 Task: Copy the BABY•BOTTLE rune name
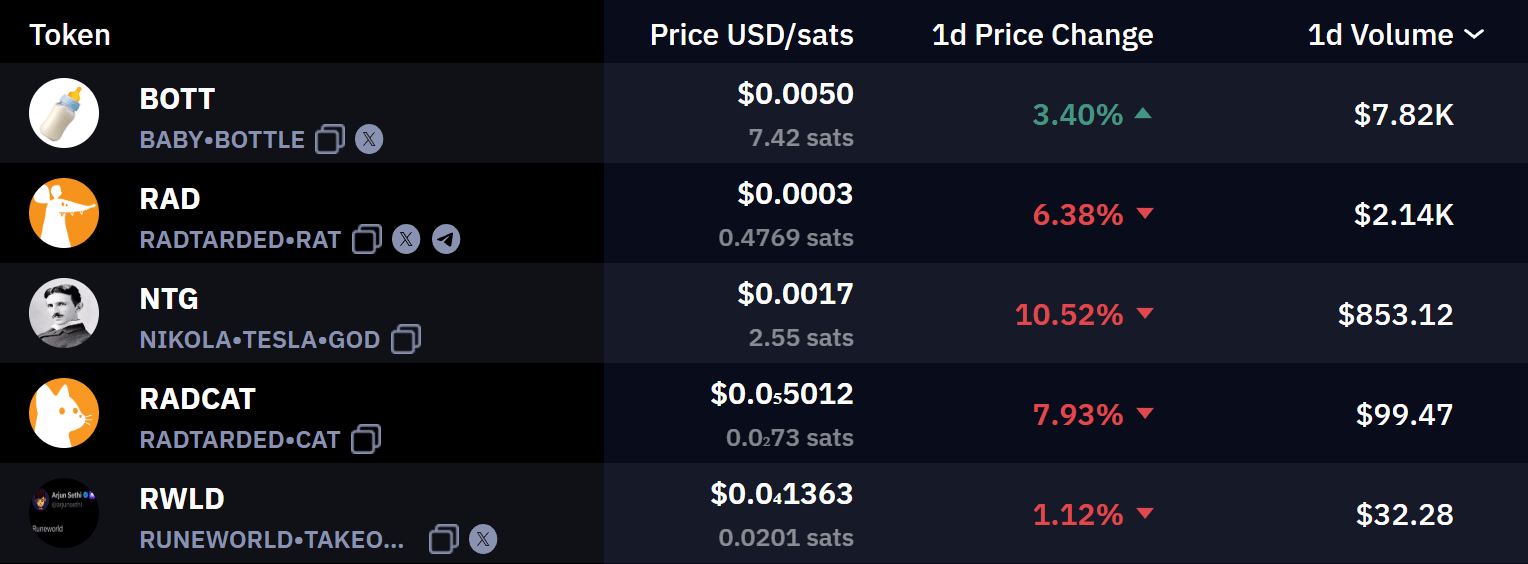click(x=330, y=139)
